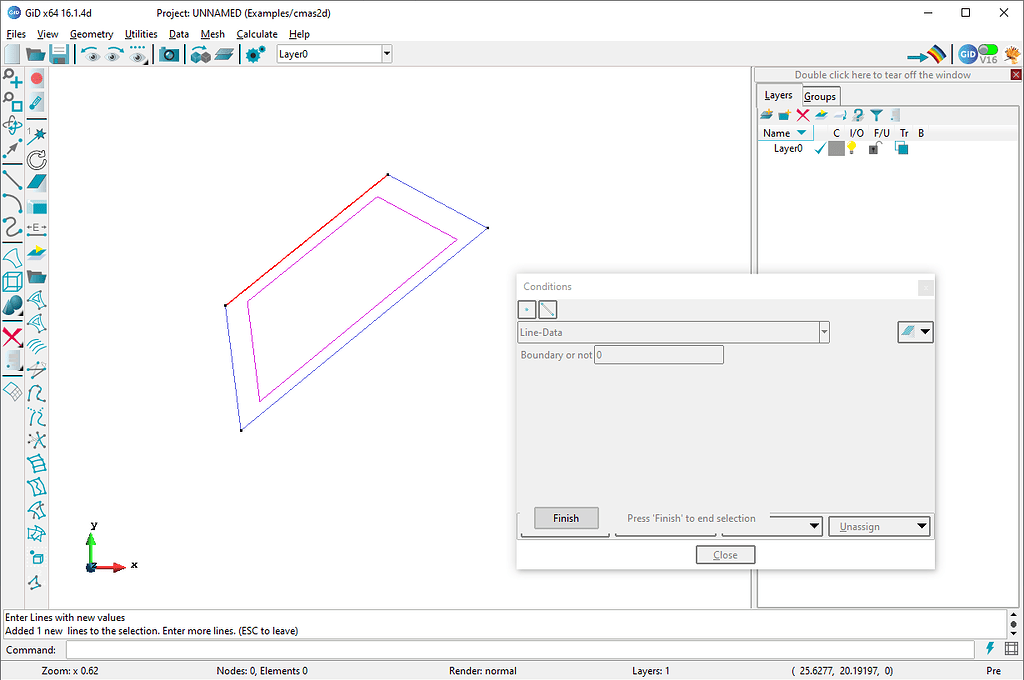Delete layer with red X in Layers panel

pos(803,115)
